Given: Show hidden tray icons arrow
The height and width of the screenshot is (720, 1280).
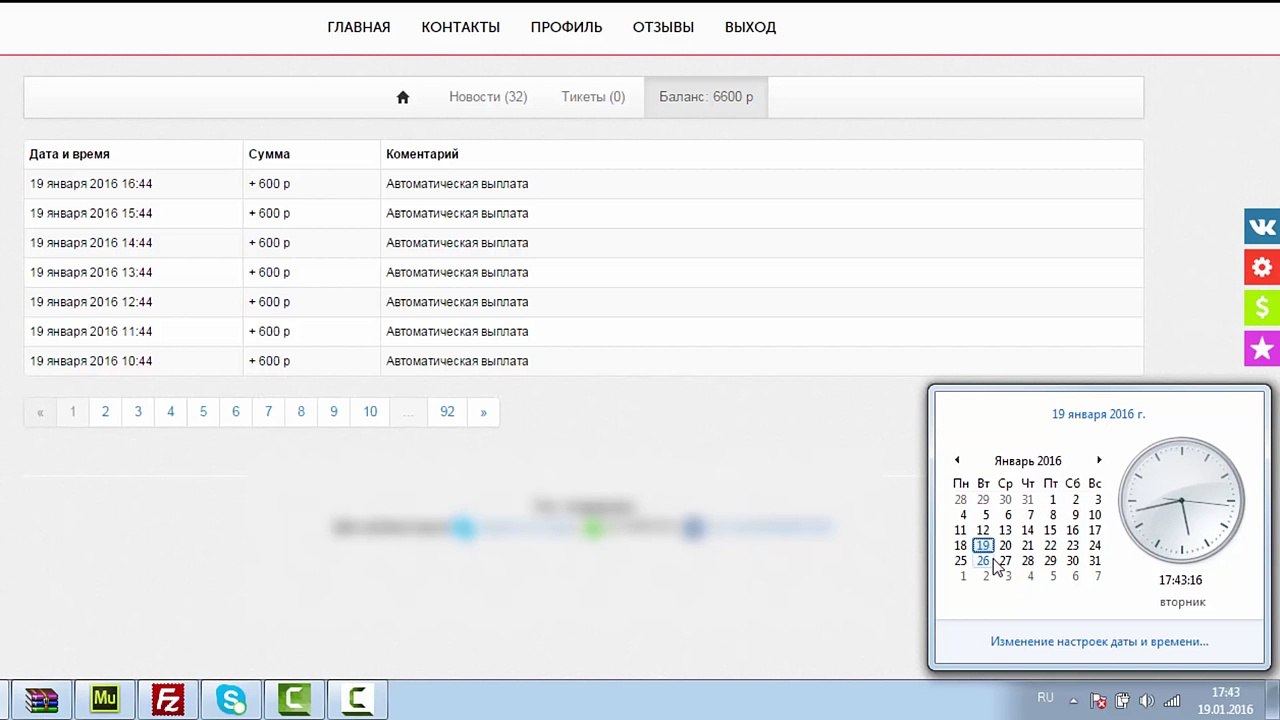Looking at the screenshot, I should click(x=1073, y=701).
